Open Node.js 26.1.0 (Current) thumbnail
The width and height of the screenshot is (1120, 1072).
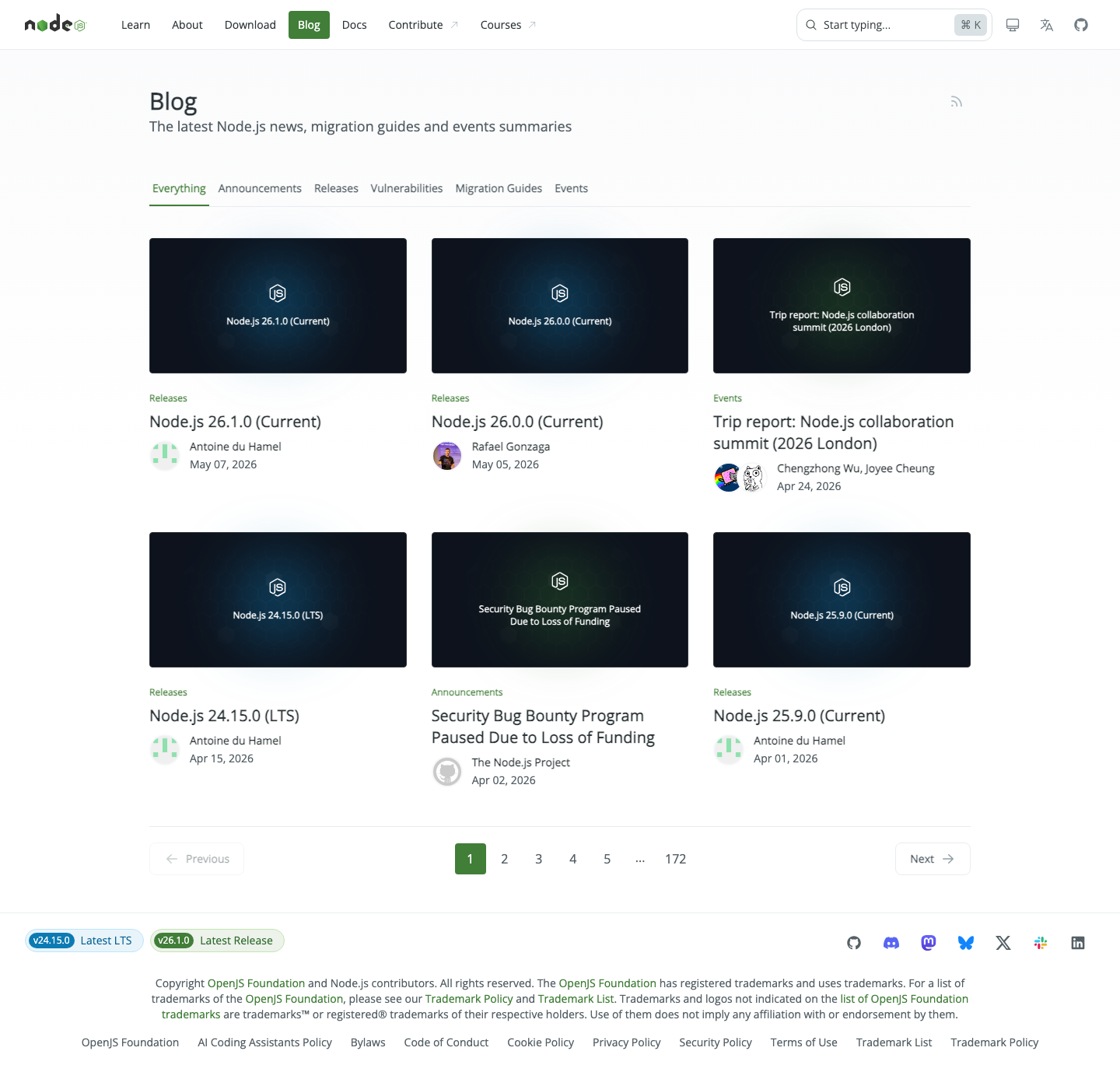(x=278, y=306)
